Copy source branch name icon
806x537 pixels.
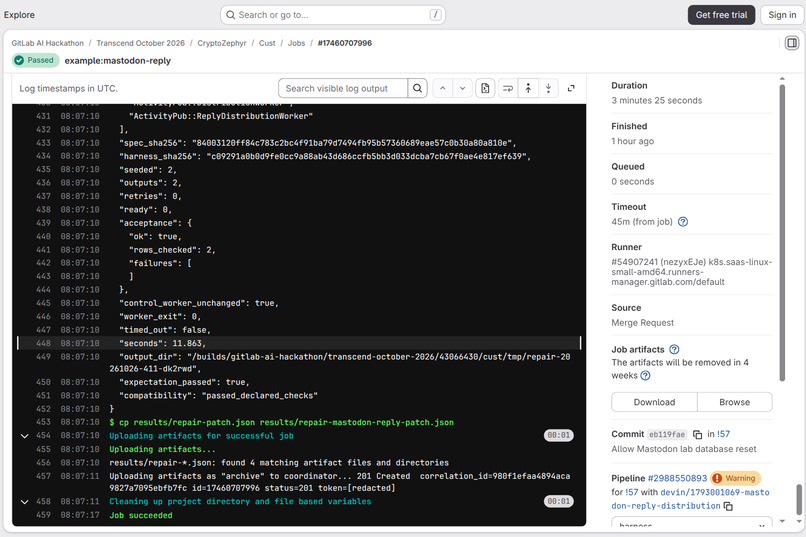(x=728, y=506)
